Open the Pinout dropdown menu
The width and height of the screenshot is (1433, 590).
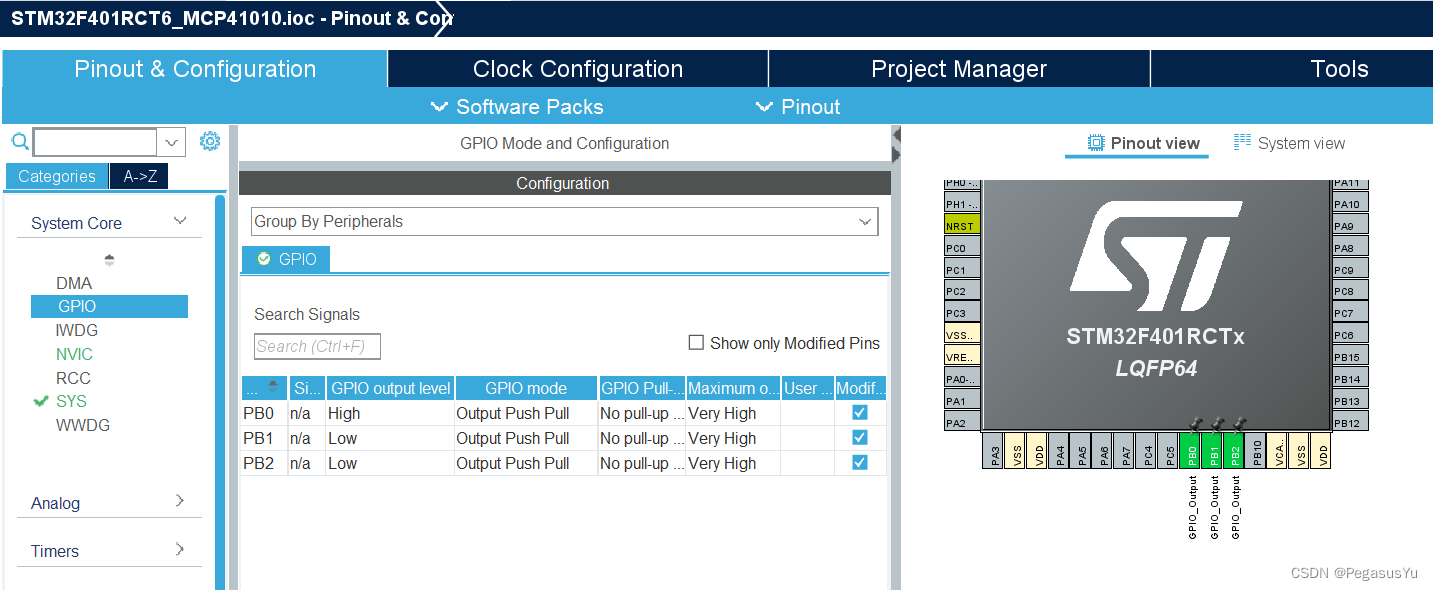(798, 107)
